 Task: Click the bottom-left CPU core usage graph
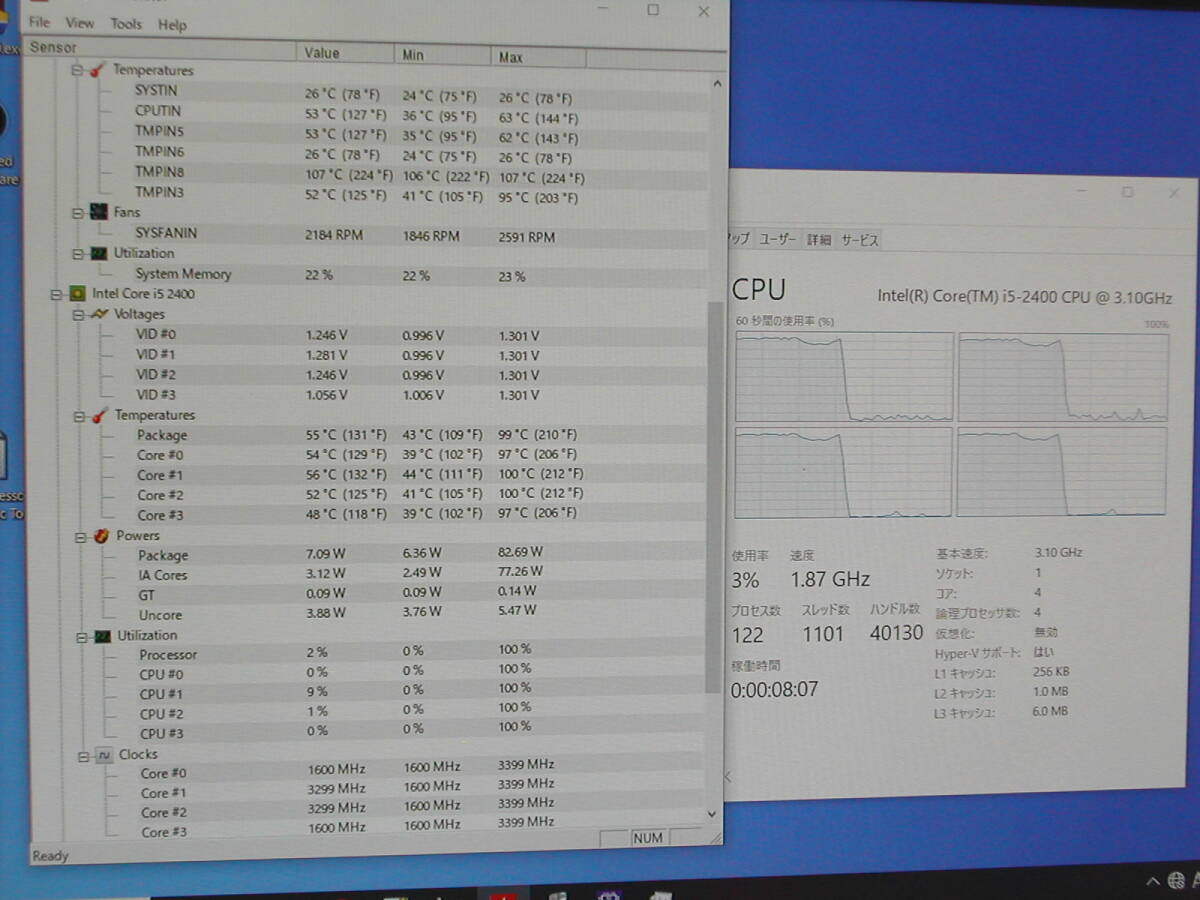[x=844, y=472]
